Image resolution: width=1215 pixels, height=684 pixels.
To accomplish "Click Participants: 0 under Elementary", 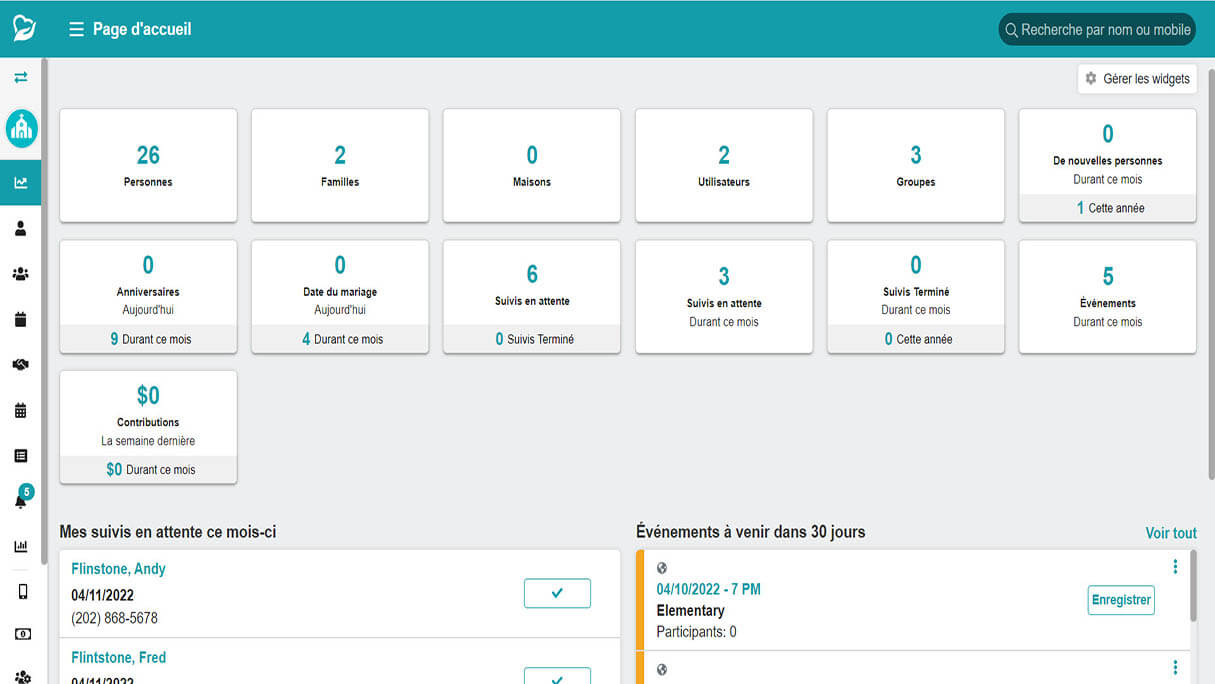I will (x=696, y=632).
